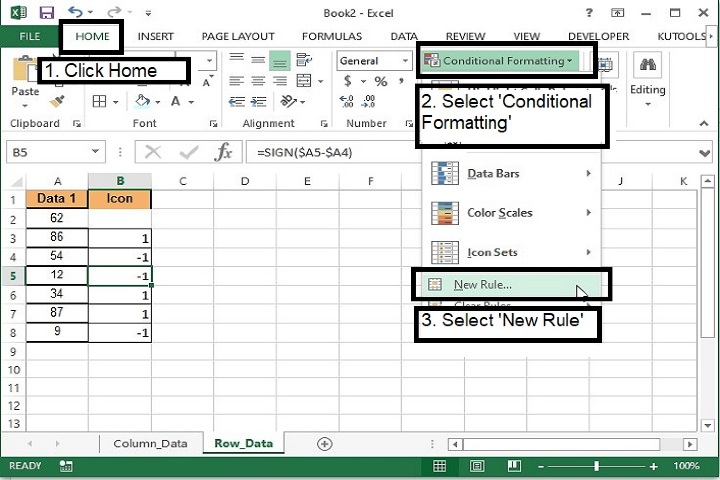The width and height of the screenshot is (720, 480).
Task: Open text Orientation options
Action: pos(288,101)
